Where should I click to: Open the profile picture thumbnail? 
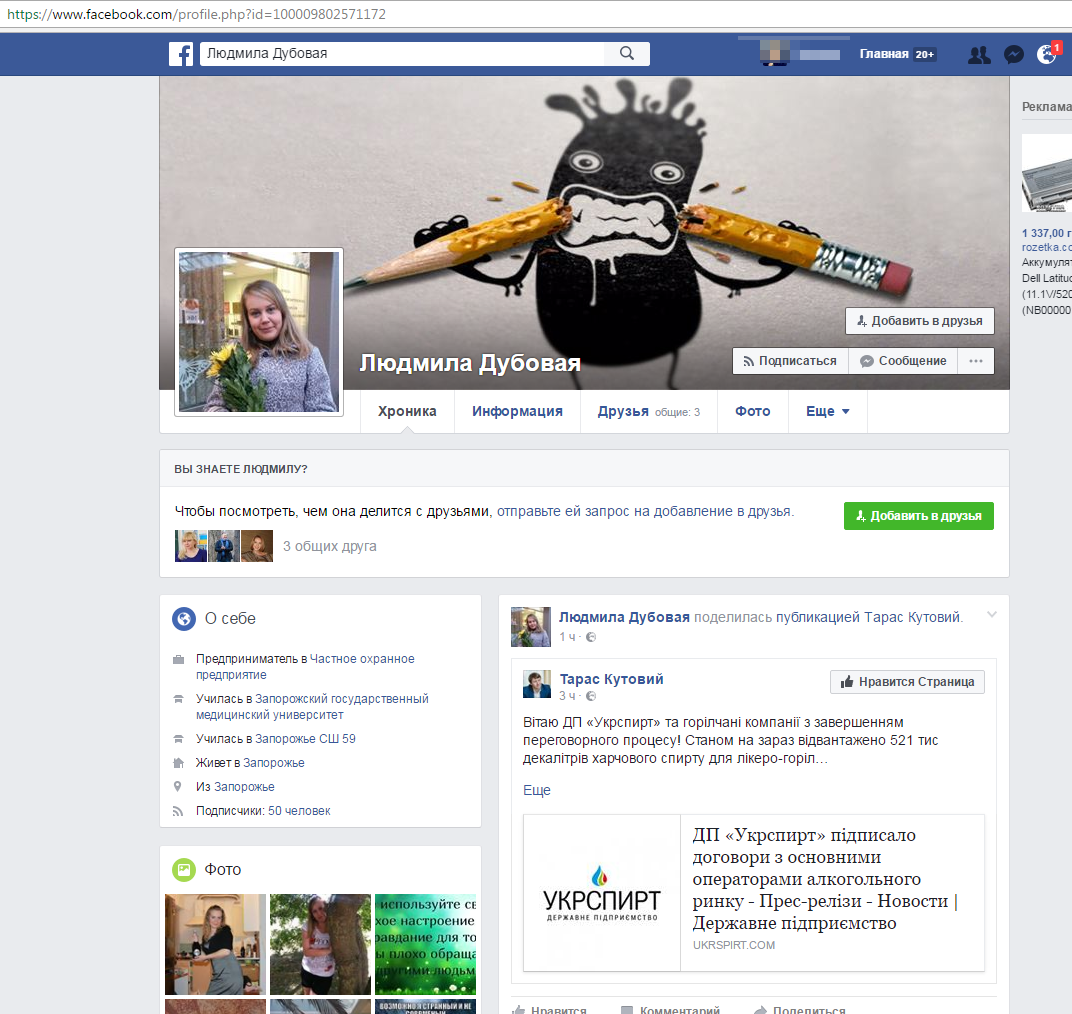tap(259, 331)
